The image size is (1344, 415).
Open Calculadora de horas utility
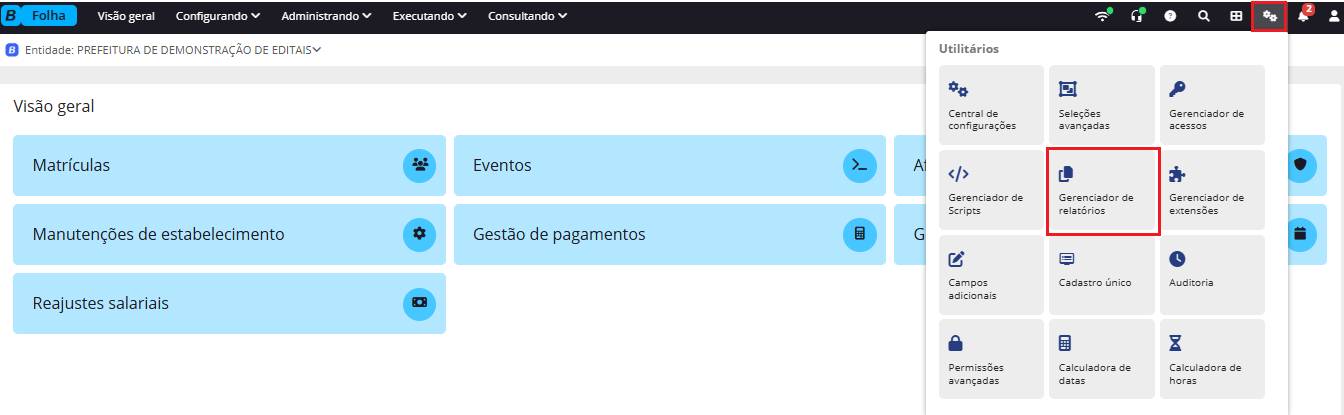(1212, 360)
